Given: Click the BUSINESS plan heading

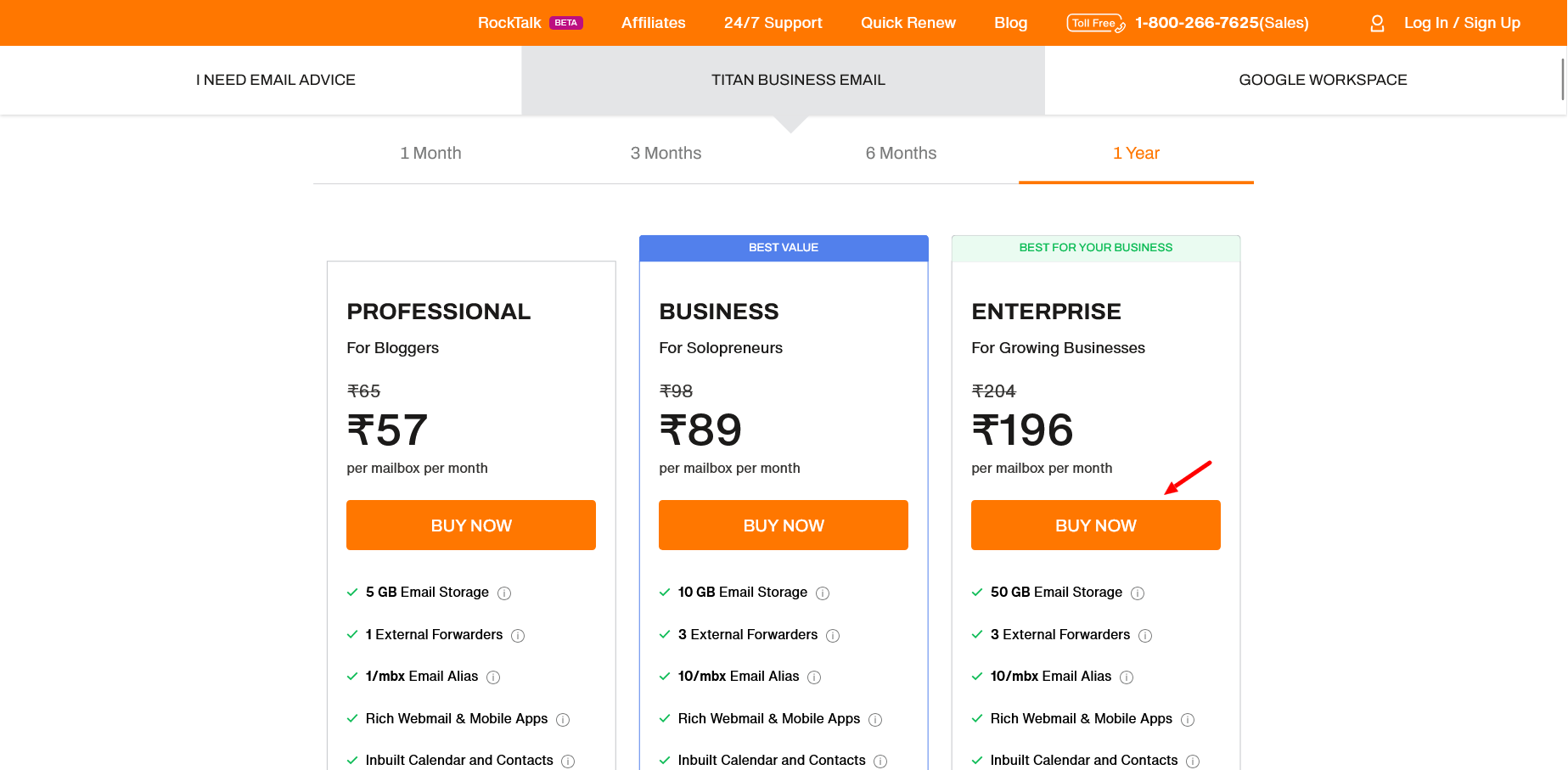Looking at the screenshot, I should click(x=719, y=312).
